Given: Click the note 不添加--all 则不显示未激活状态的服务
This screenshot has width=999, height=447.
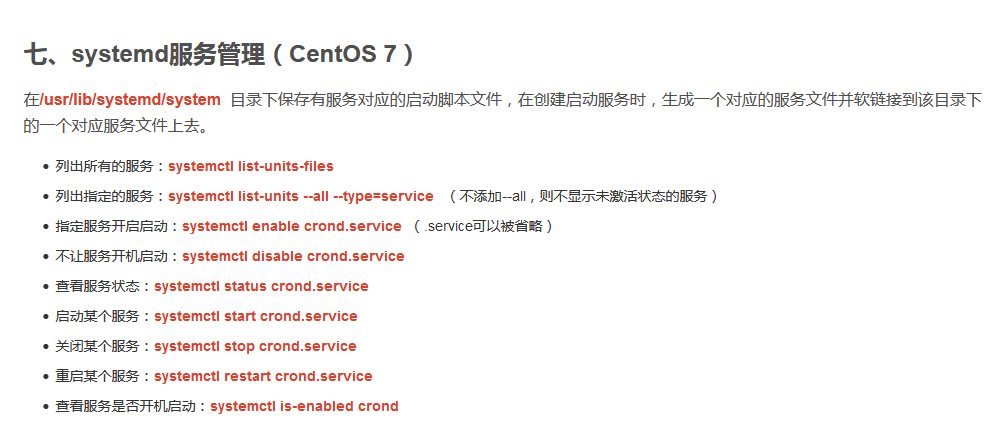Looking at the screenshot, I should pos(583,196).
